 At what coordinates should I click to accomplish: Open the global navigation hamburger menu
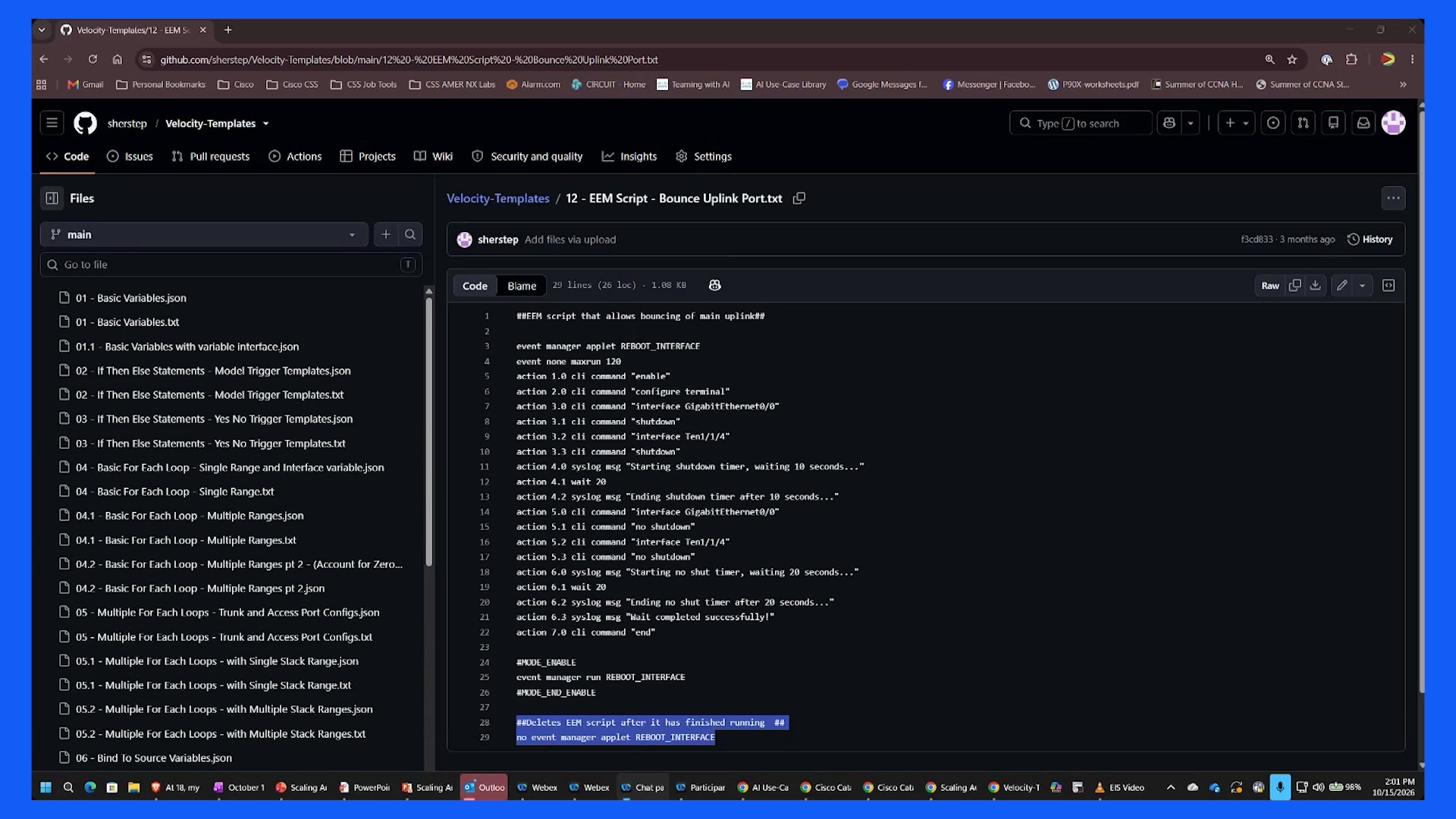[52, 123]
